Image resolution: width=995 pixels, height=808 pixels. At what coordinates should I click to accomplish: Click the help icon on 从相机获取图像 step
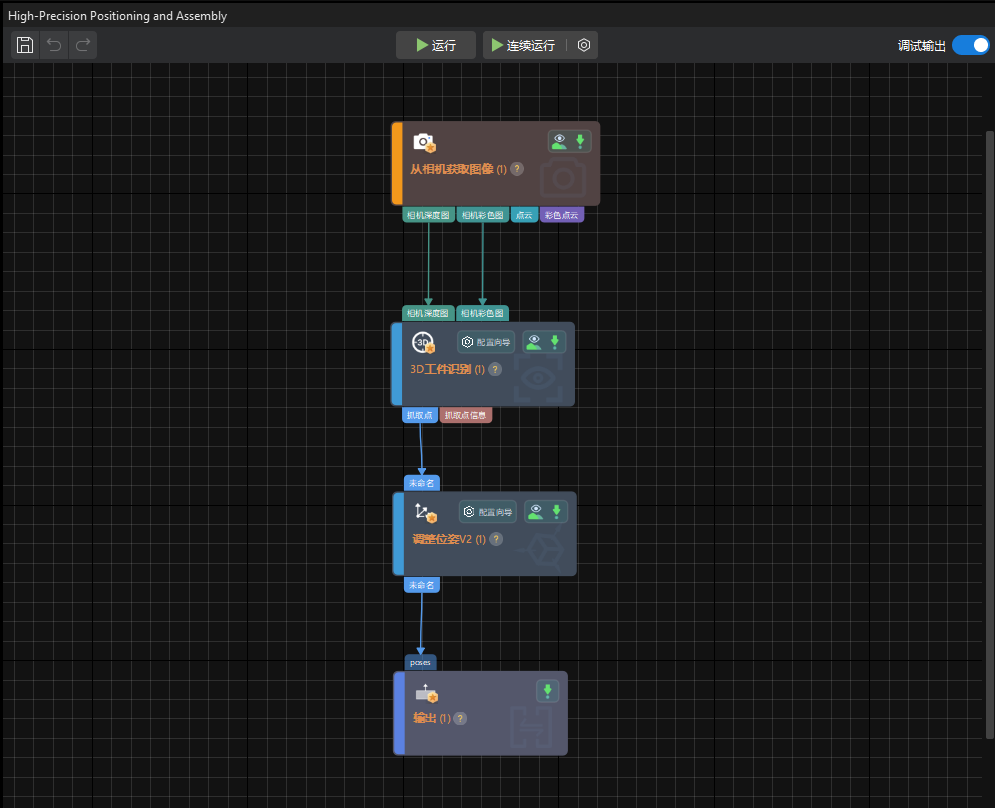(x=517, y=169)
